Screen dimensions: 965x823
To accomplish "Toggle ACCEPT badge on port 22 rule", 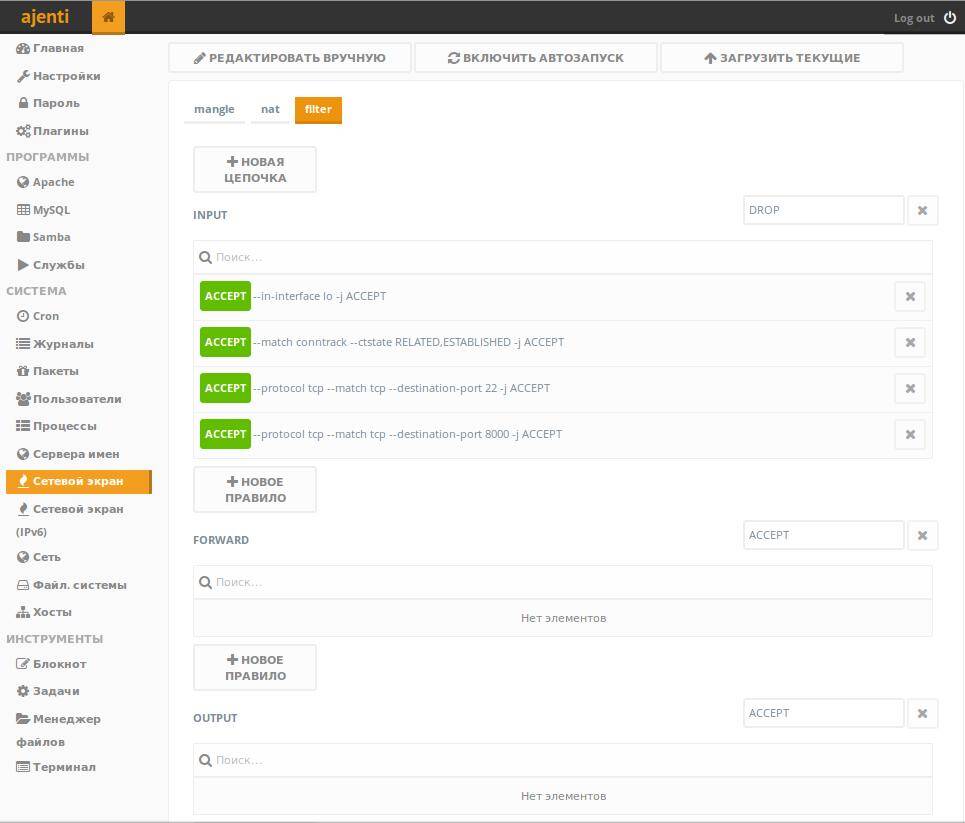I will 225,388.
